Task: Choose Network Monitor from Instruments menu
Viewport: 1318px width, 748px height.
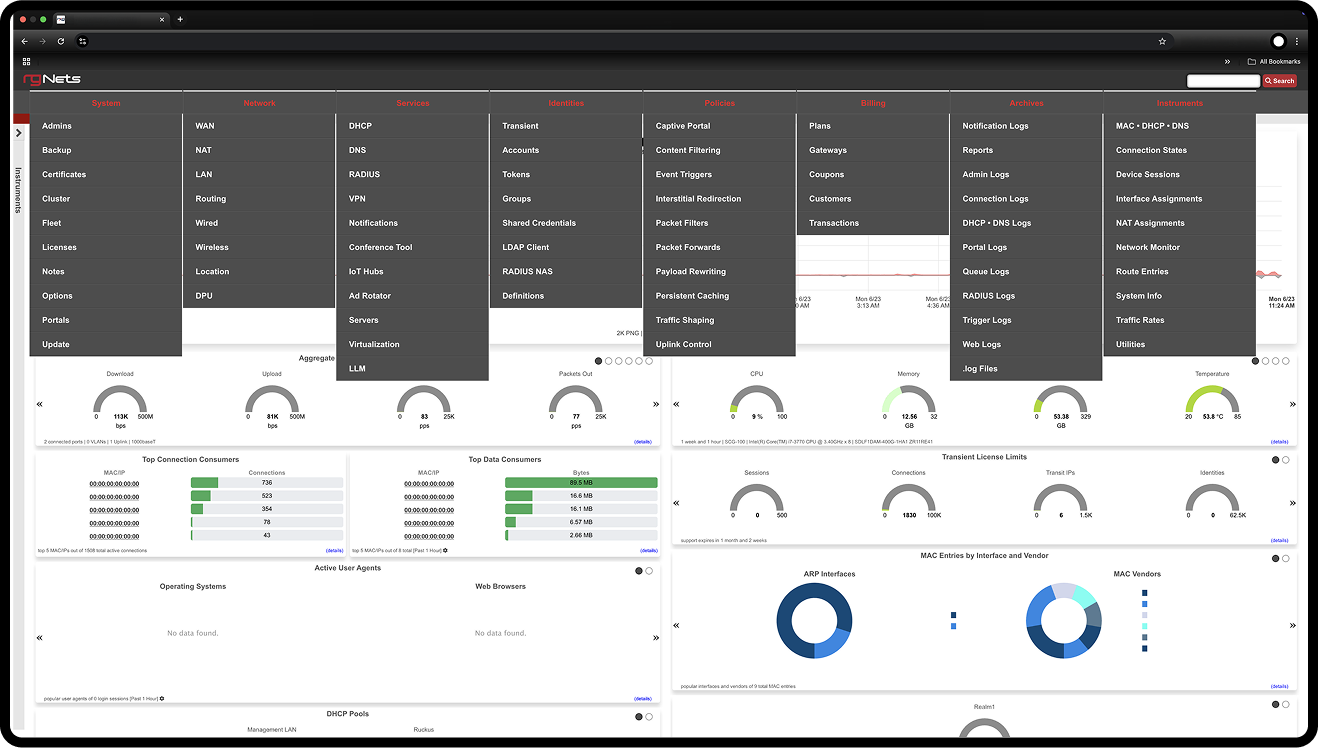Action: coord(1148,247)
